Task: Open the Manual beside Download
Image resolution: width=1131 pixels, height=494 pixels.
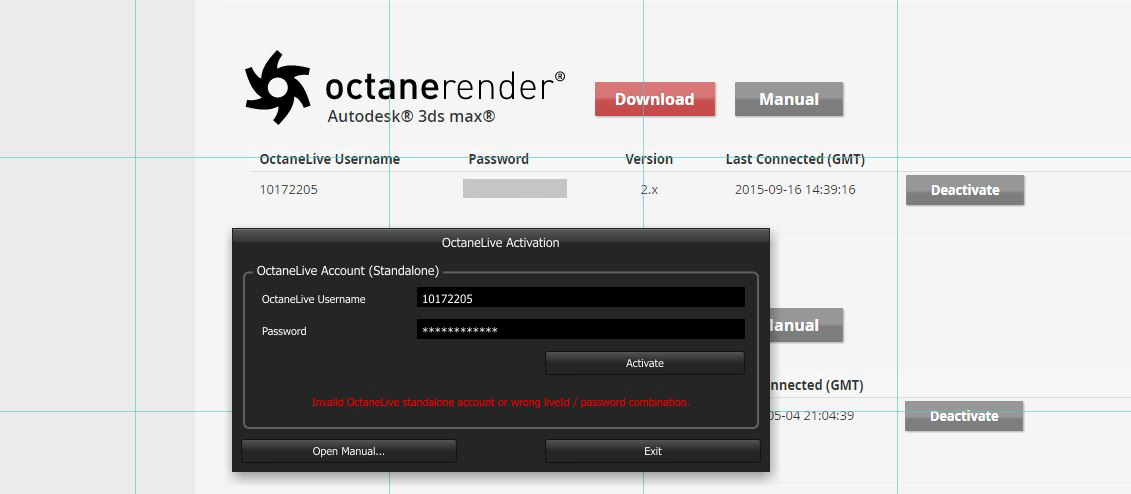Action: coord(788,99)
